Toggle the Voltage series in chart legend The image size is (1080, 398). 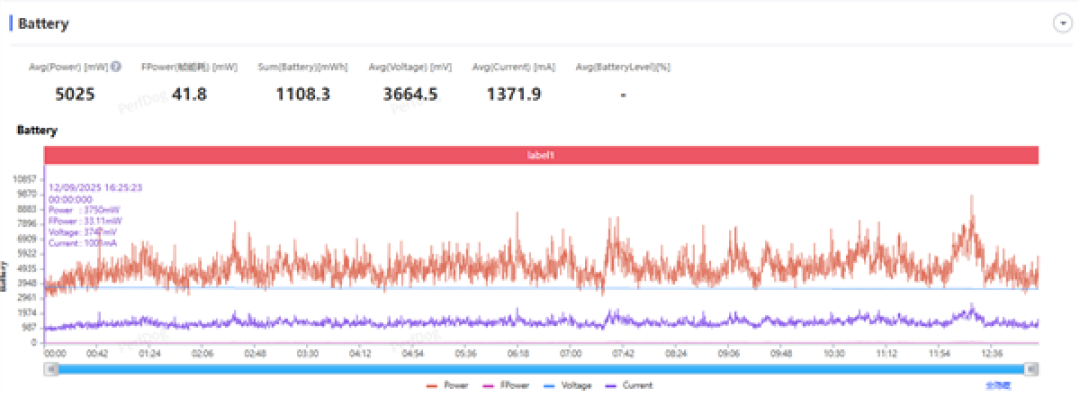[567, 386]
